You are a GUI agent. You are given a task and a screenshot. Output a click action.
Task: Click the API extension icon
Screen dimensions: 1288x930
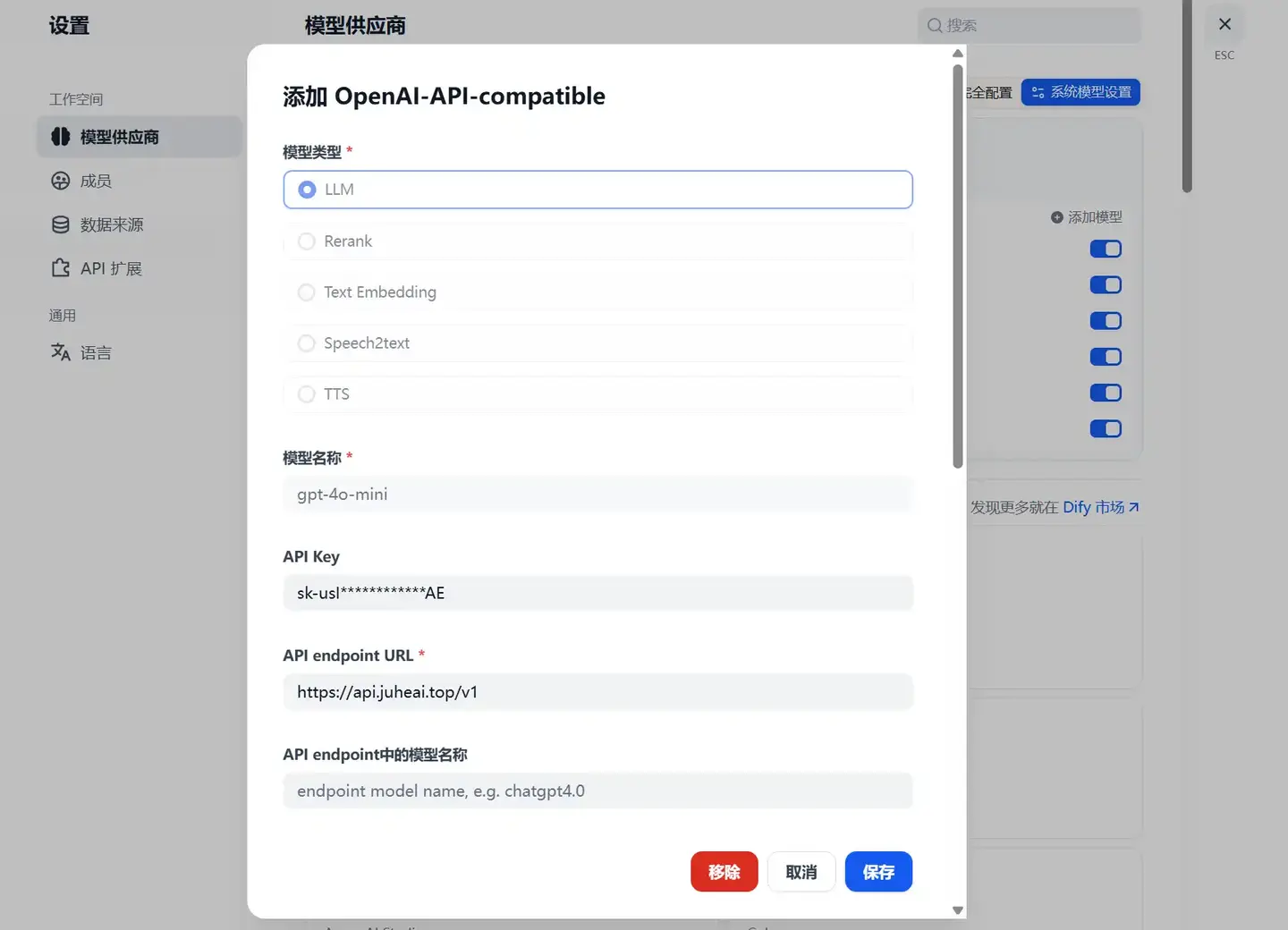60,267
